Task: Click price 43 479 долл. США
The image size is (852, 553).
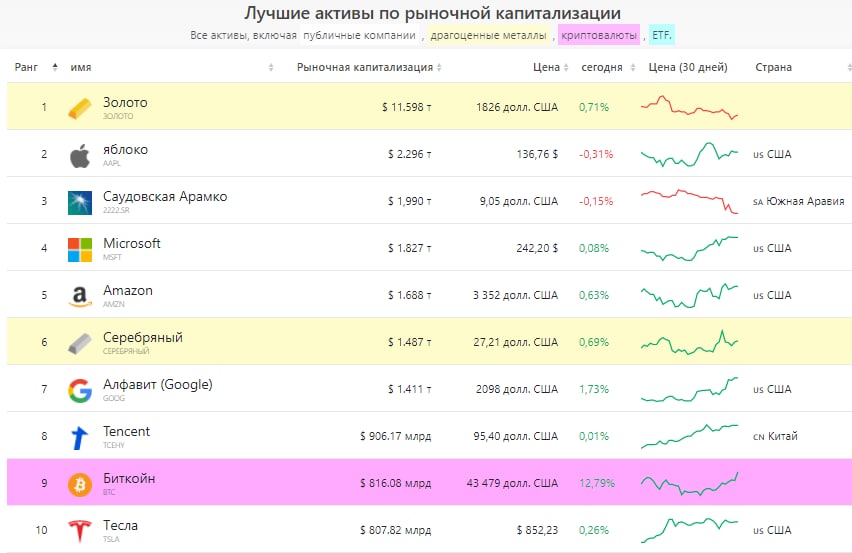Action: pyautogui.click(x=512, y=483)
